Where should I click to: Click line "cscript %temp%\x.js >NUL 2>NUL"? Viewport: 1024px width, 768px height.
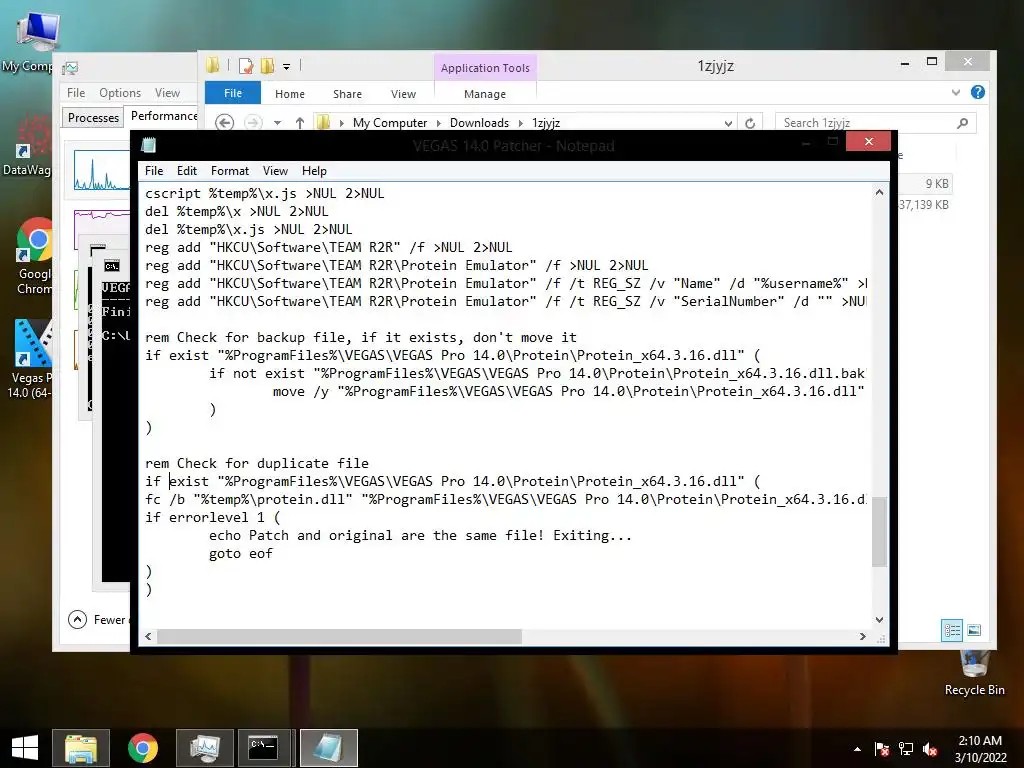click(264, 194)
